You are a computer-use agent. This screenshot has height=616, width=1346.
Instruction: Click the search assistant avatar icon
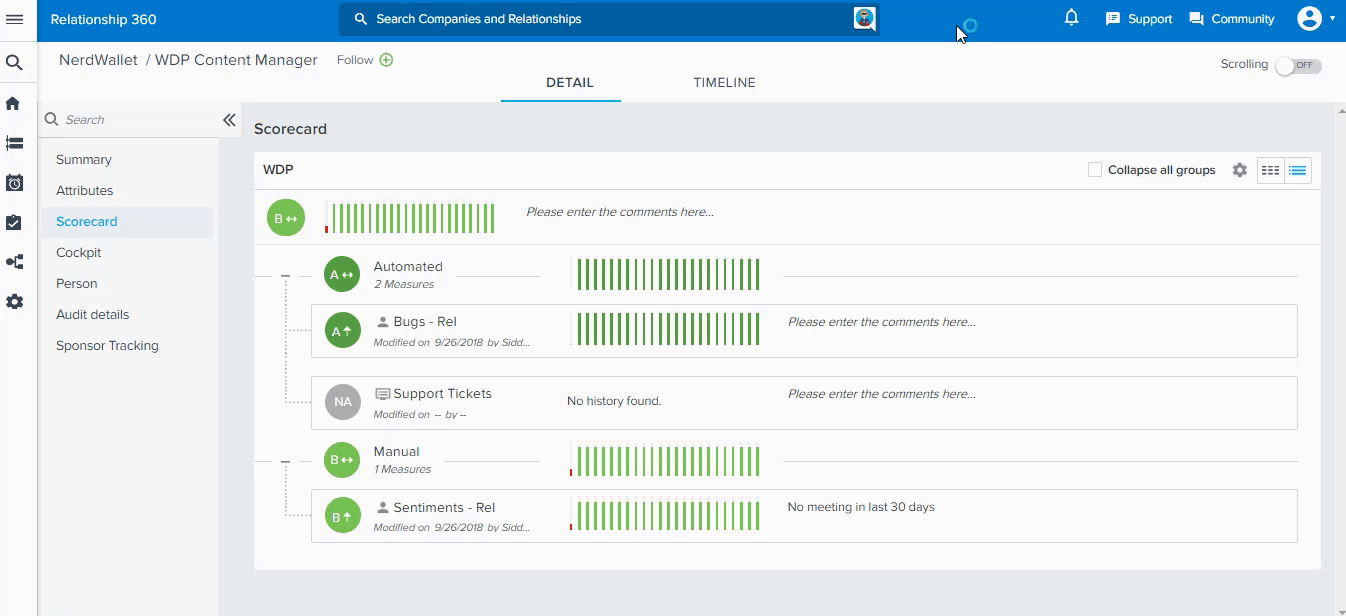(864, 19)
